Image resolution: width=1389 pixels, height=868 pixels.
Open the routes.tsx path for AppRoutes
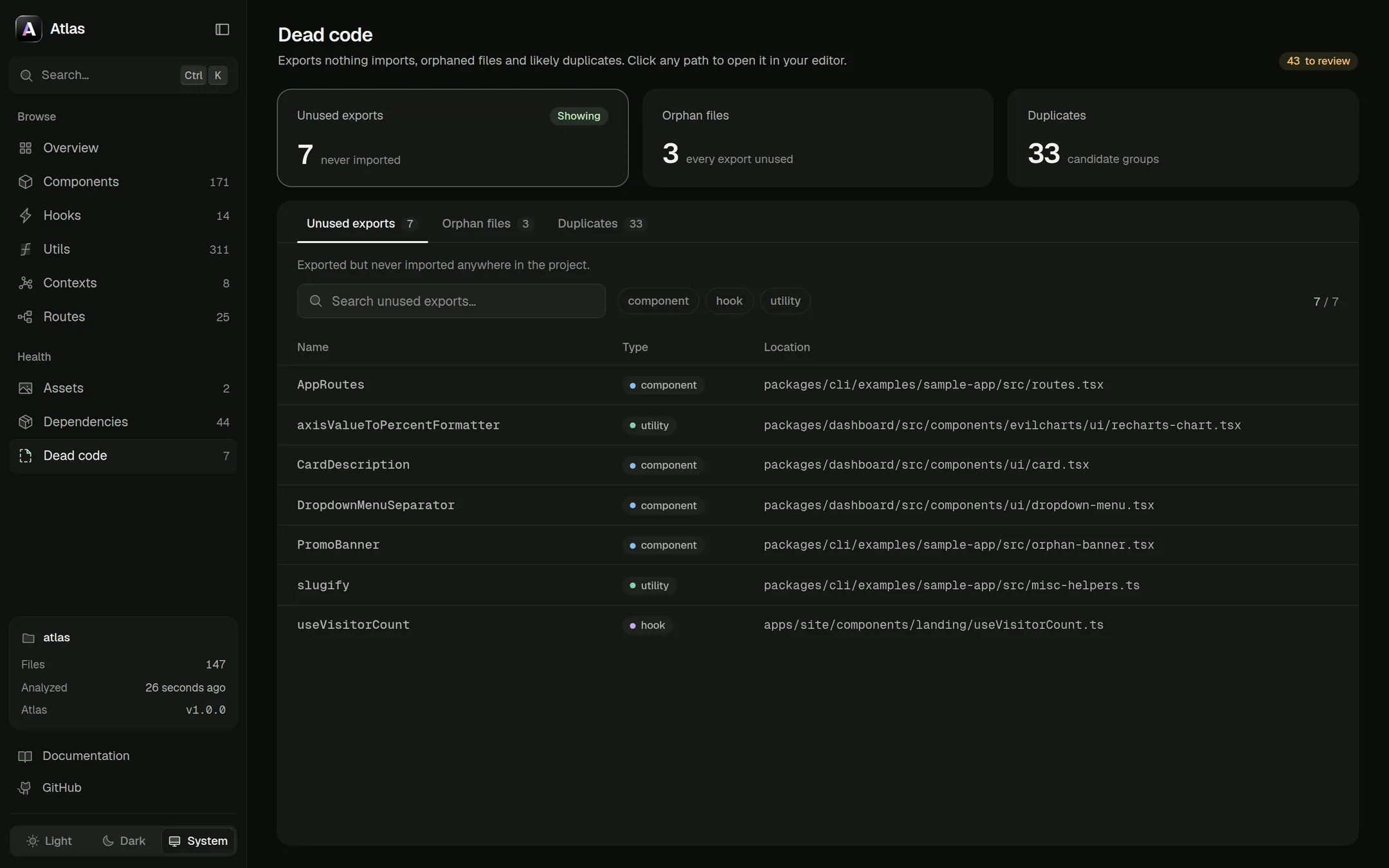[933, 385]
